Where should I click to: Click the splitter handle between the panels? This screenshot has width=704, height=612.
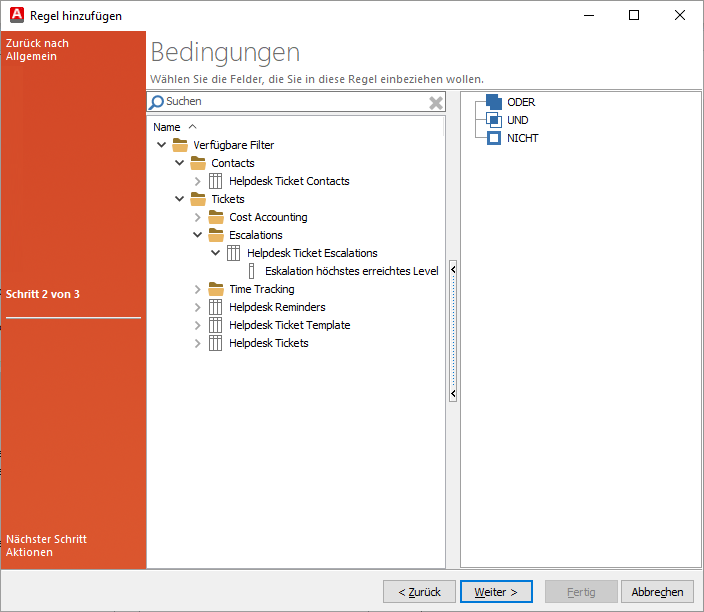coord(453,330)
